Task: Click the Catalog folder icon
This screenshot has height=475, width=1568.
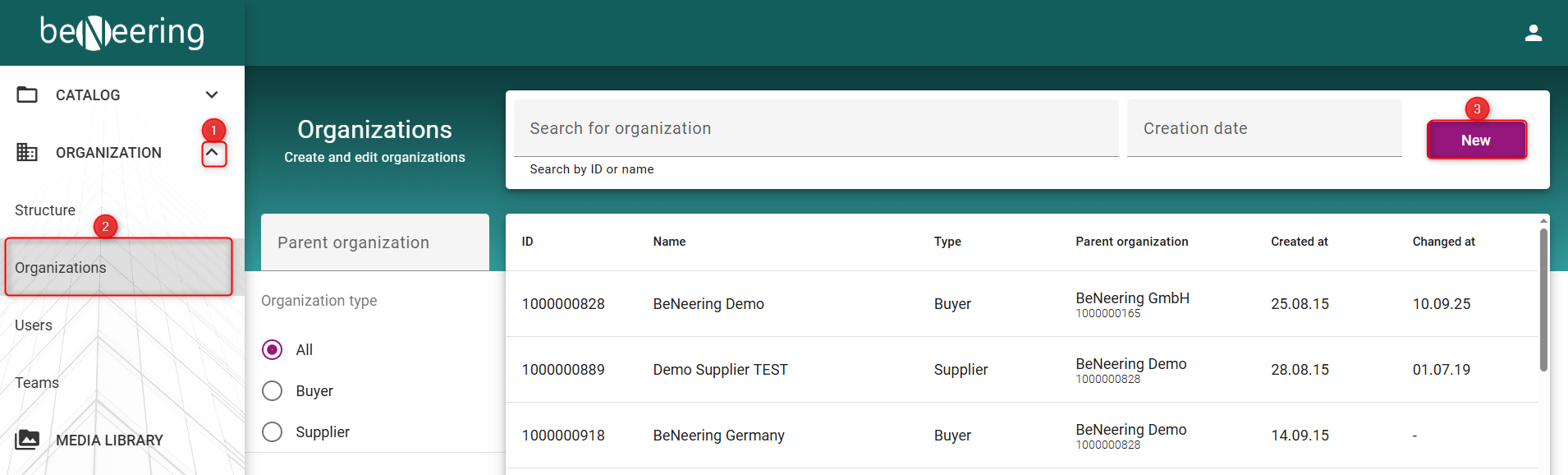Action: click(x=27, y=95)
